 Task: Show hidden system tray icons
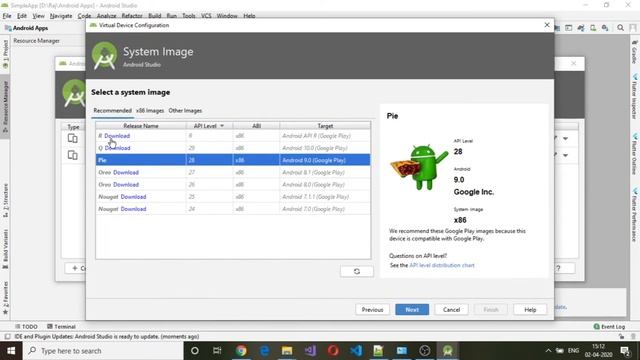point(548,351)
